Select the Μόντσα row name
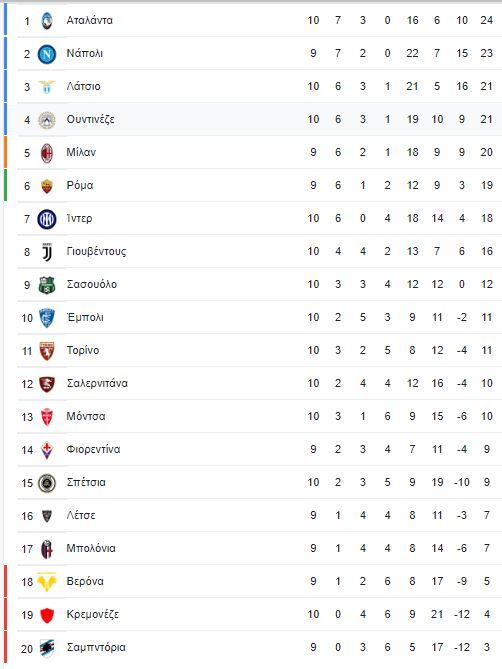Viewport: 502px width, 669px height. point(86,416)
